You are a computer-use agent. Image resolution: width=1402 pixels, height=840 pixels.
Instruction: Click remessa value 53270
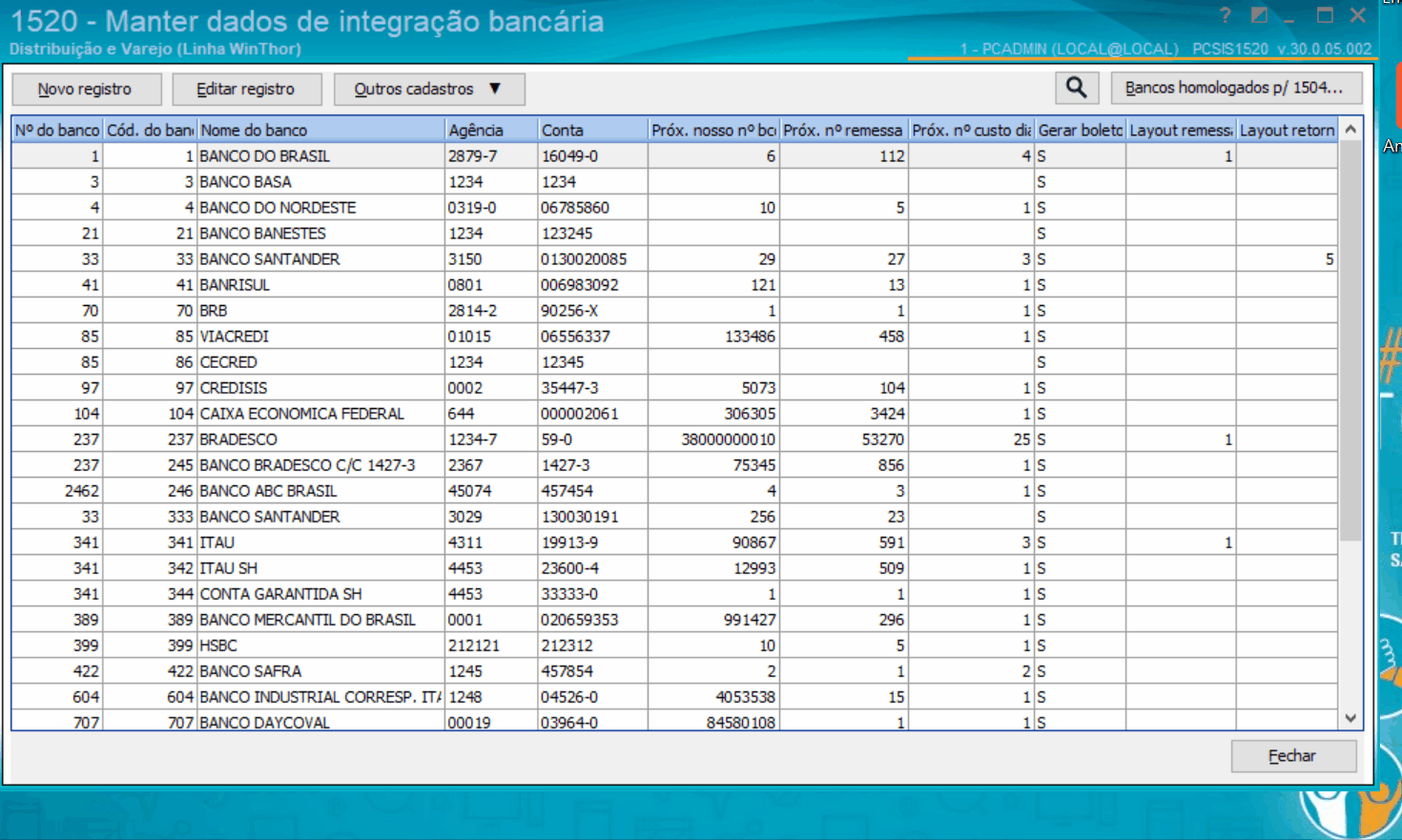pos(883,439)
